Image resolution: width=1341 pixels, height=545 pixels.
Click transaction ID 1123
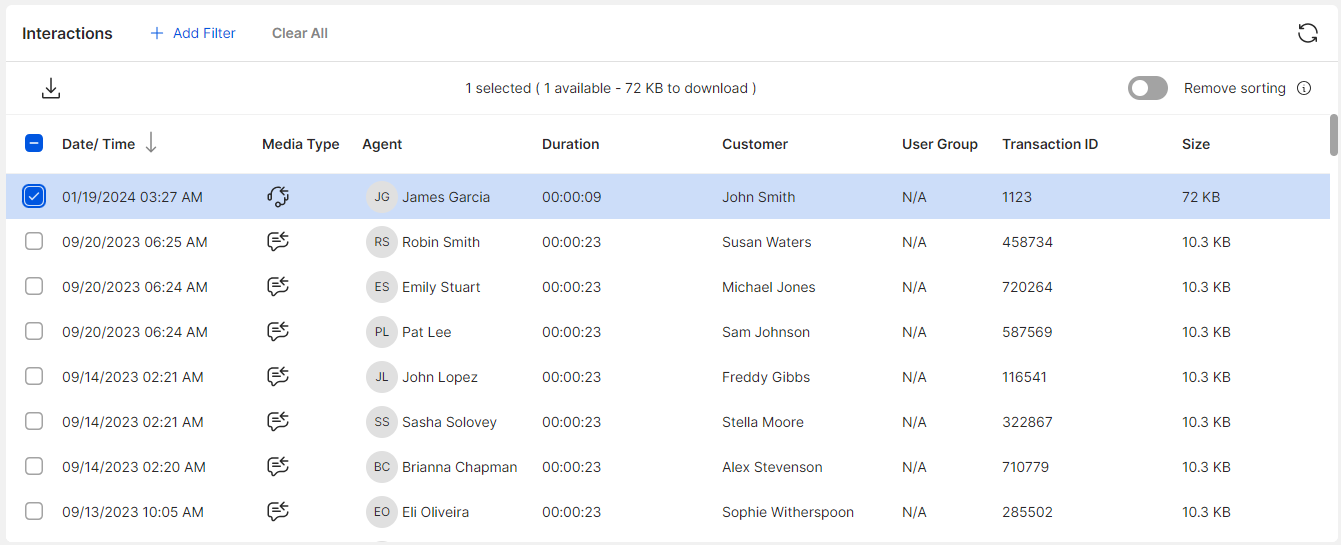[1017, 197]
